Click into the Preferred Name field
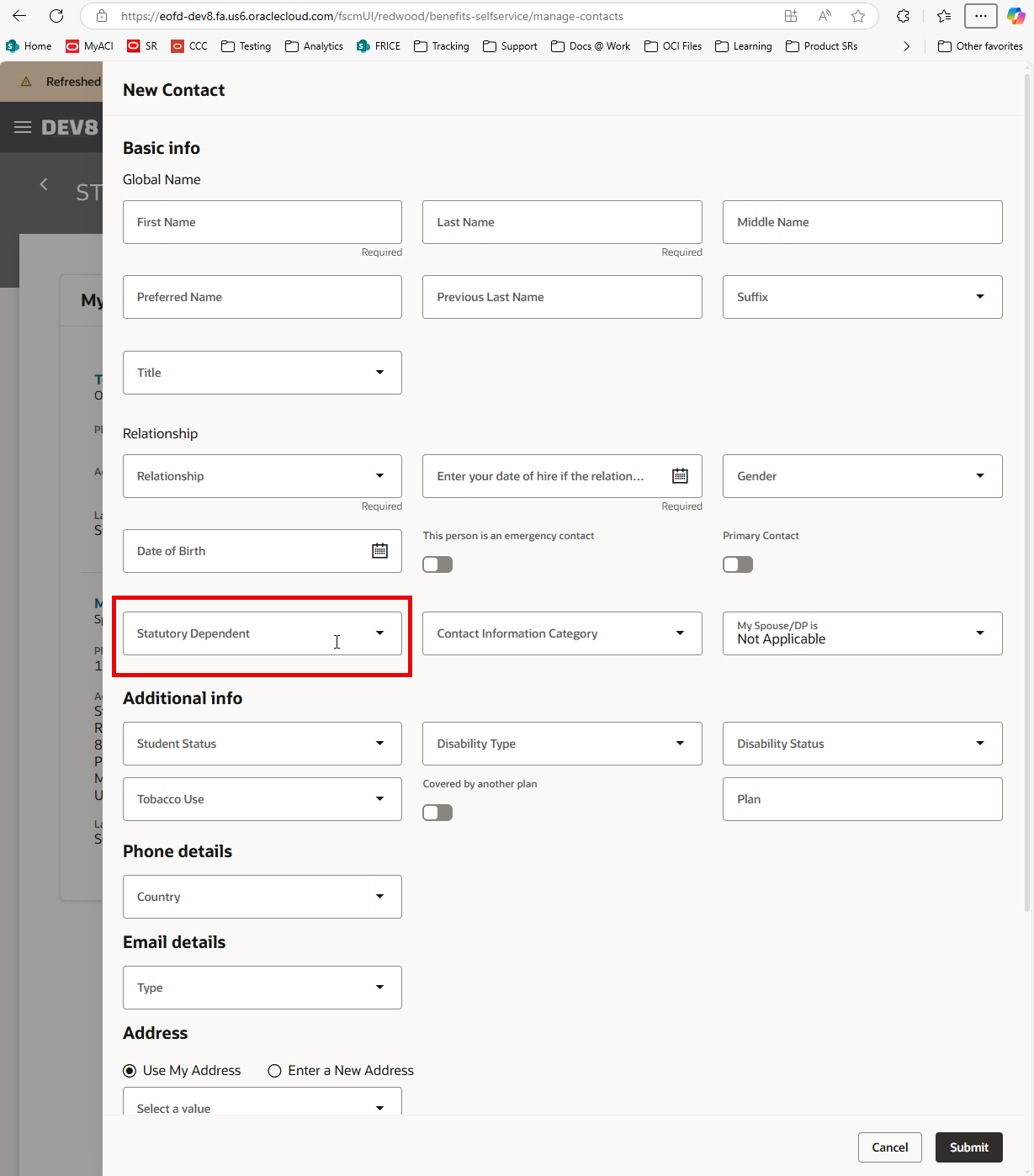 262,297
